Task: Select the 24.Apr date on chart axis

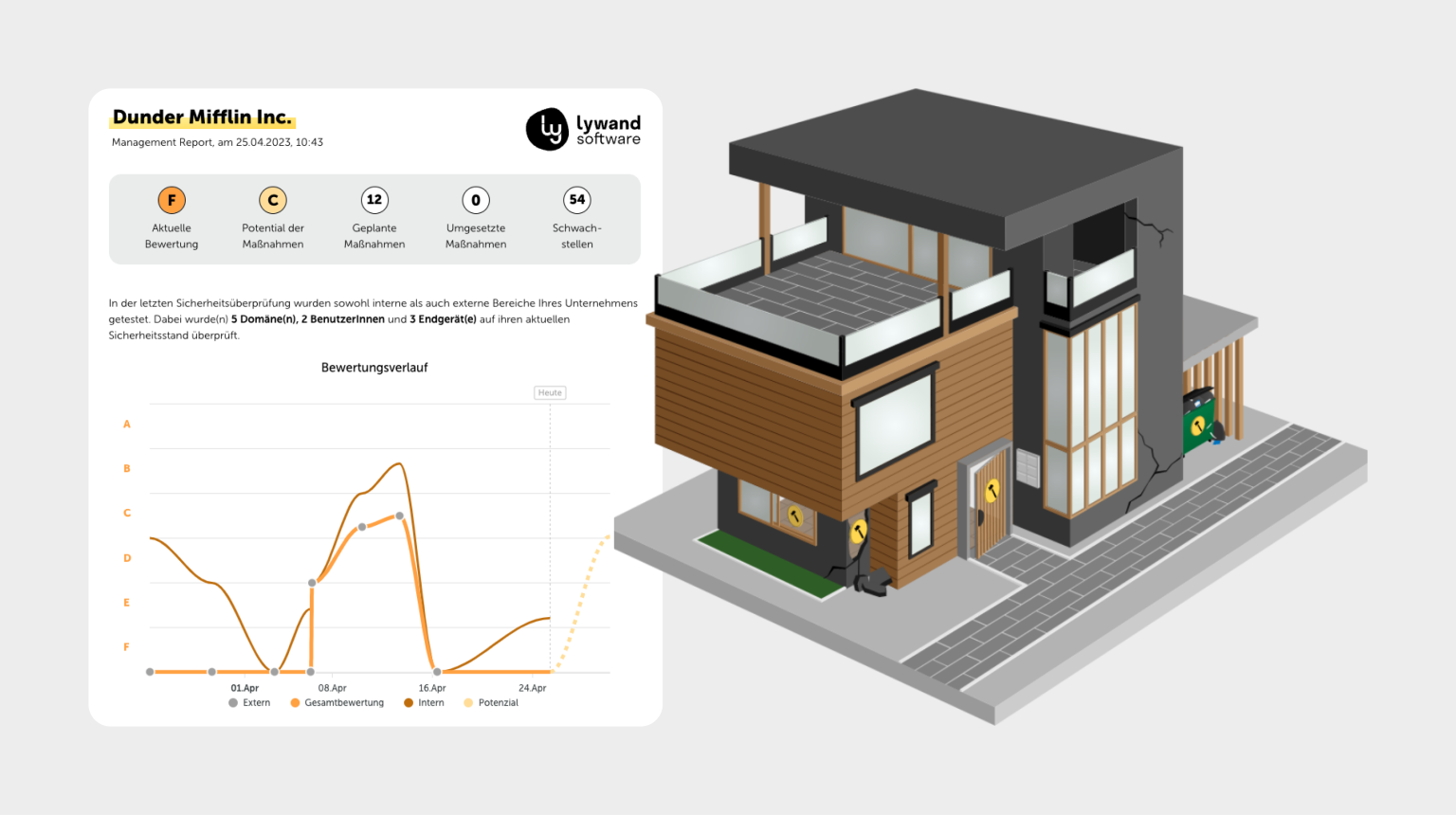Action: tap(532, 688)
